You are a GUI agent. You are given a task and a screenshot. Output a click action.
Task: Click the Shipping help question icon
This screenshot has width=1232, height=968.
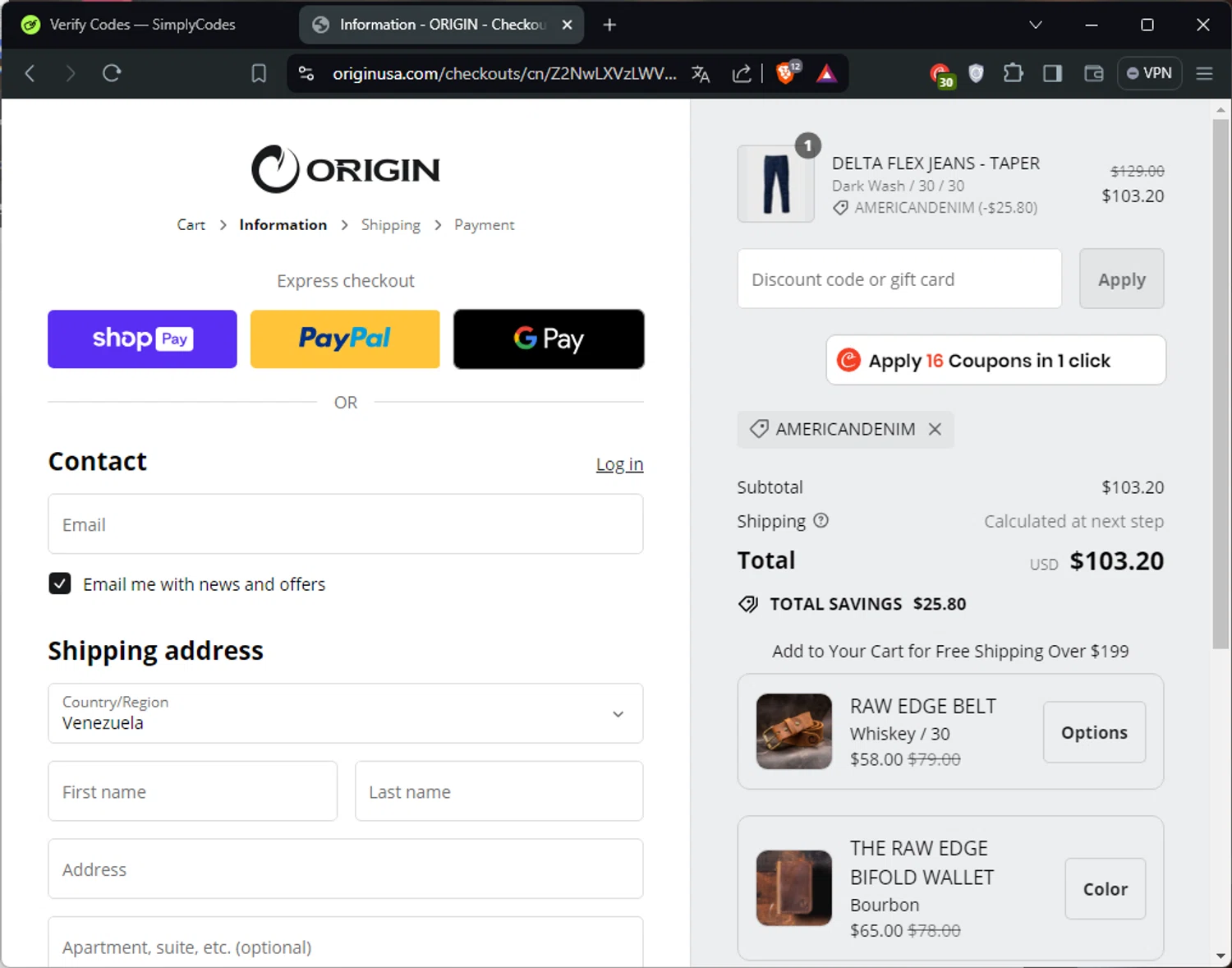click(x=821, y=520)
